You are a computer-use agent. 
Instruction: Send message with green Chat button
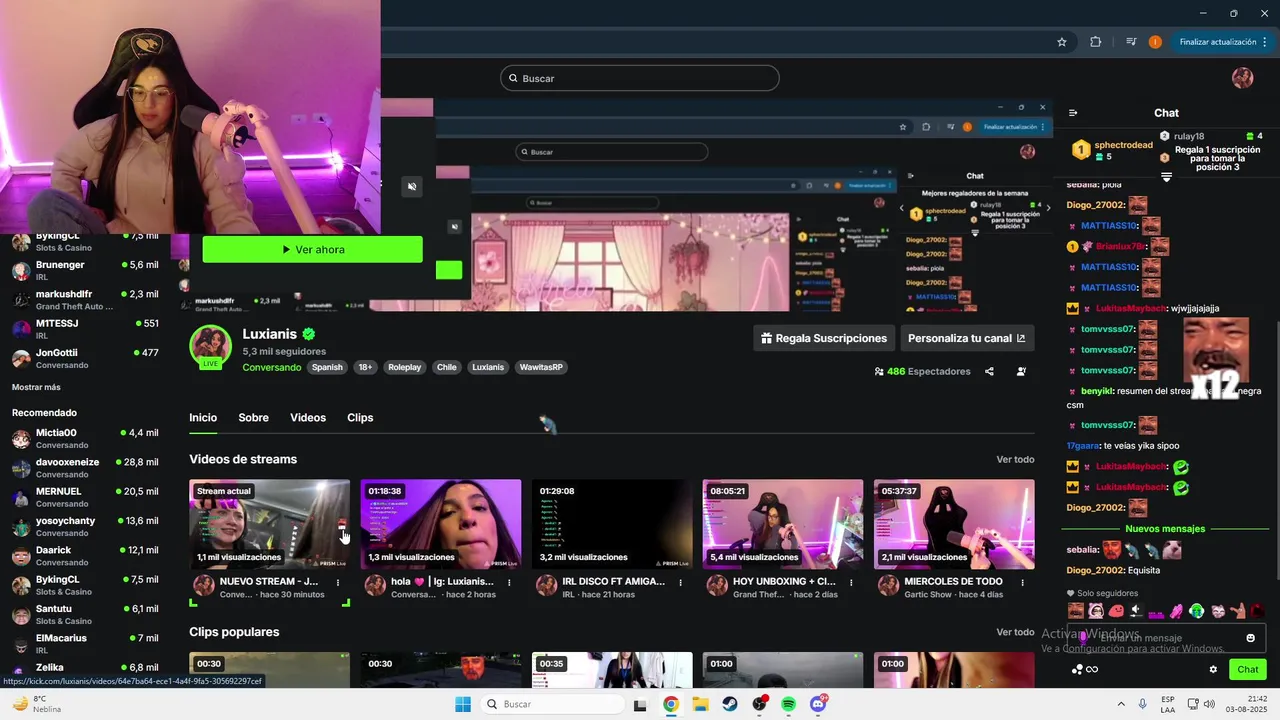click(x=1248, y=669)
